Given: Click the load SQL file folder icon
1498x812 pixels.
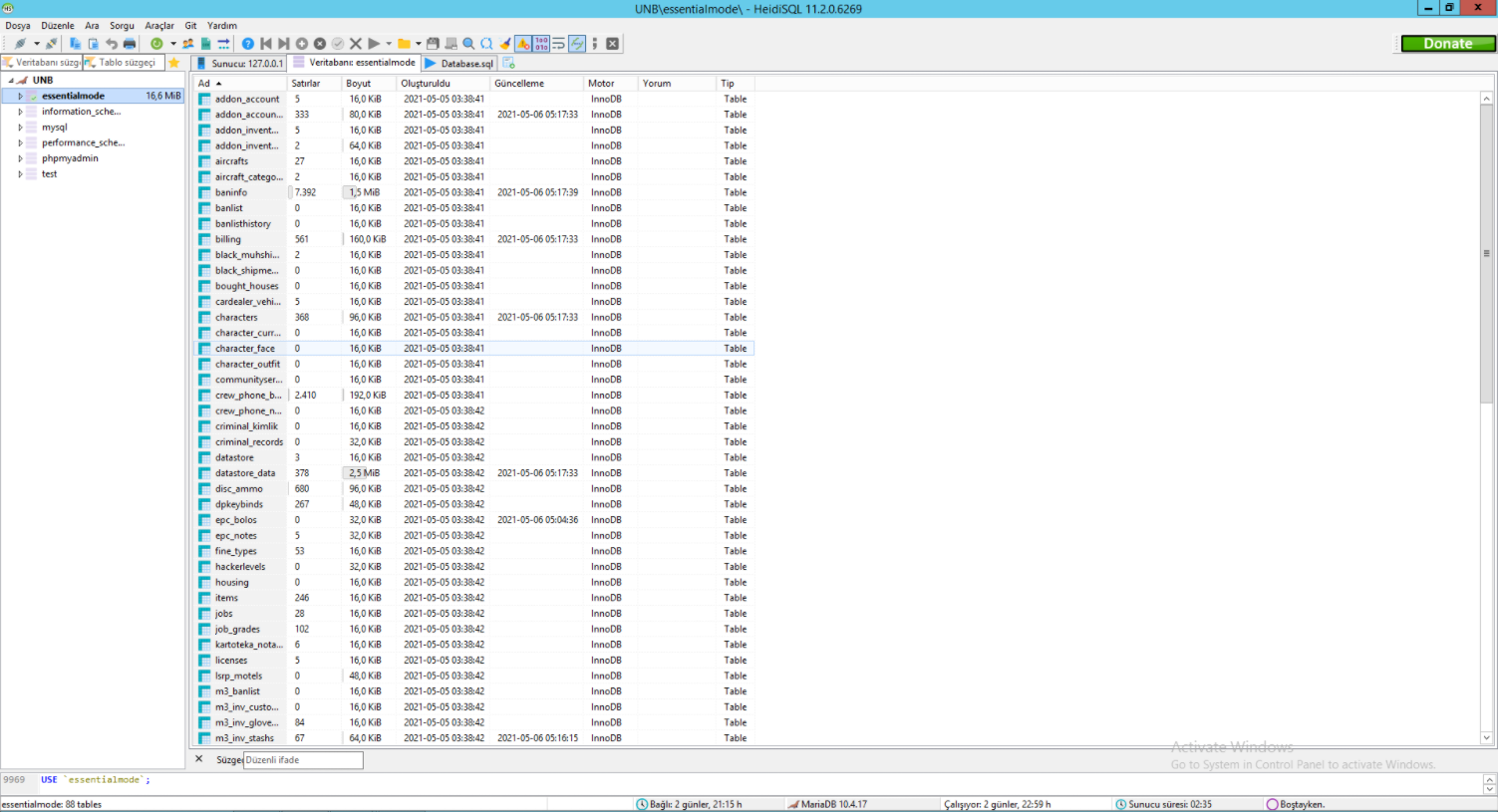Looking at the screenshot, I should pyautogui.click(x=404, y=44).
